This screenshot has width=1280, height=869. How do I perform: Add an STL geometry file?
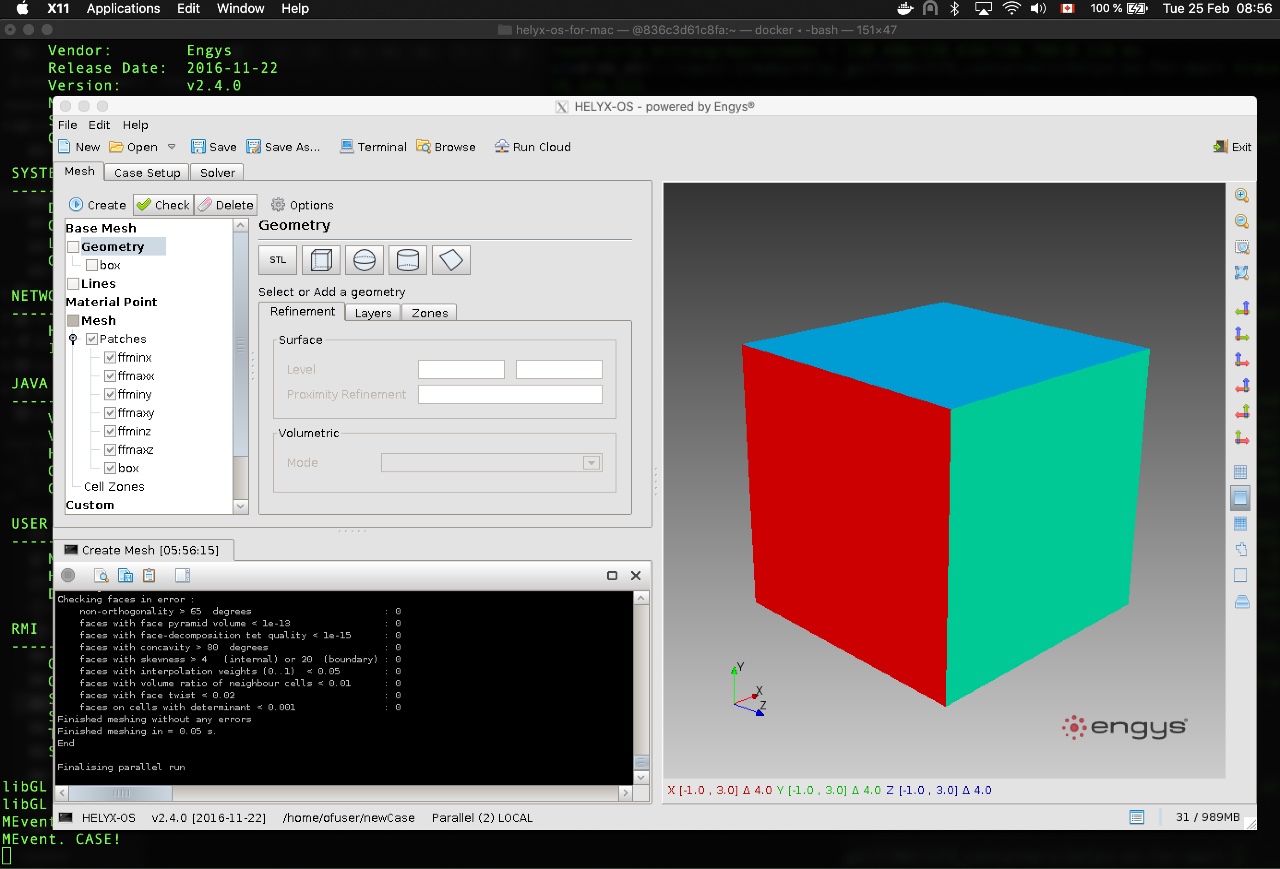click(x=278, y=260)
